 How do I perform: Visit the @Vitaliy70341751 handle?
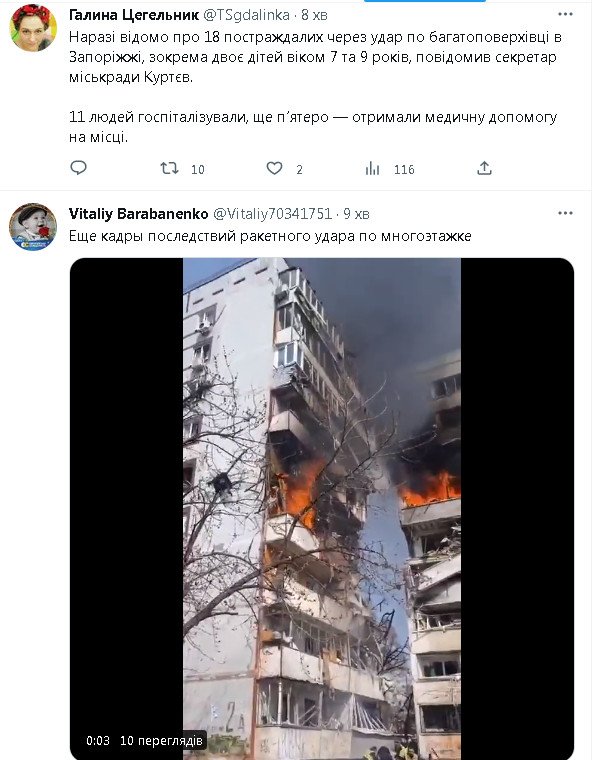(x=273, y=214)
